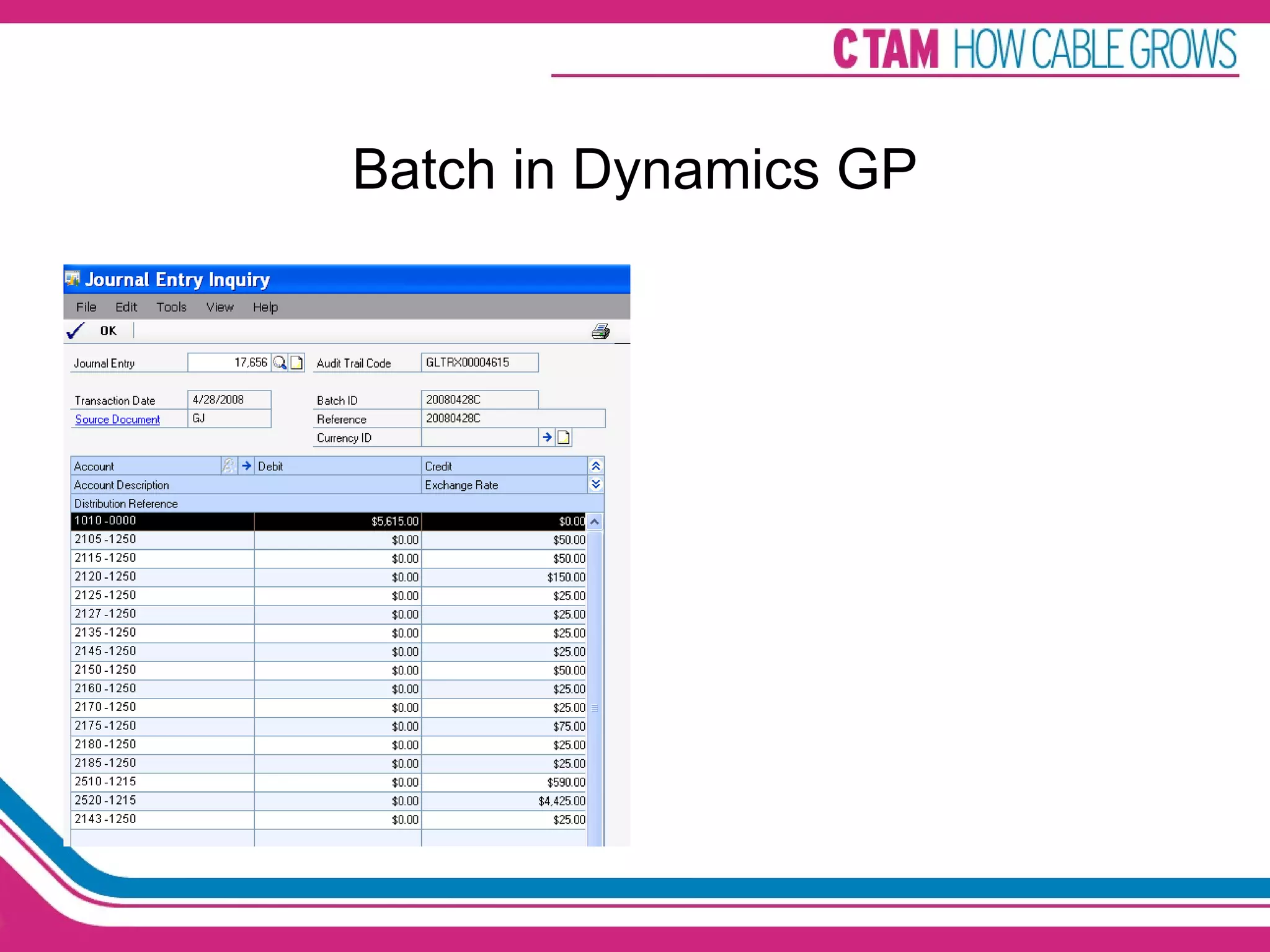Image resolution: width=1270 pixels, height=952 pixels.
Task: Click the $75.00 credit amount
Action: coord(569,726)
